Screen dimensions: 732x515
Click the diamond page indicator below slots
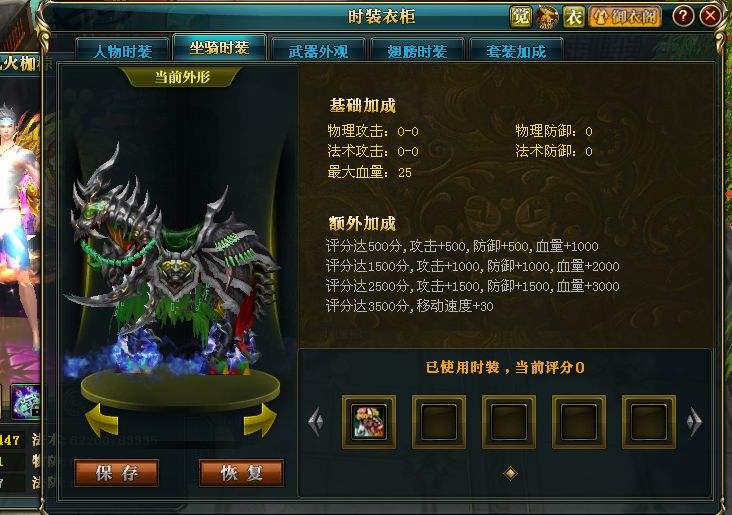[x=510, y=473]
